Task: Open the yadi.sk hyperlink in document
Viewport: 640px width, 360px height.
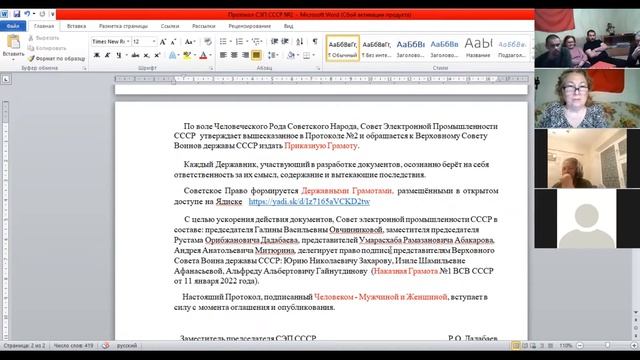Action: click(309, 201)
